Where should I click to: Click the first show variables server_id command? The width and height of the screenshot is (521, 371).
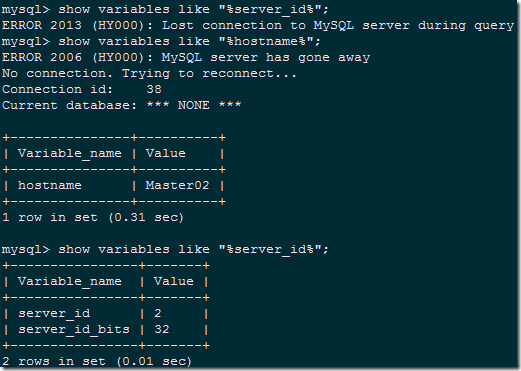(x=165, y=10)
